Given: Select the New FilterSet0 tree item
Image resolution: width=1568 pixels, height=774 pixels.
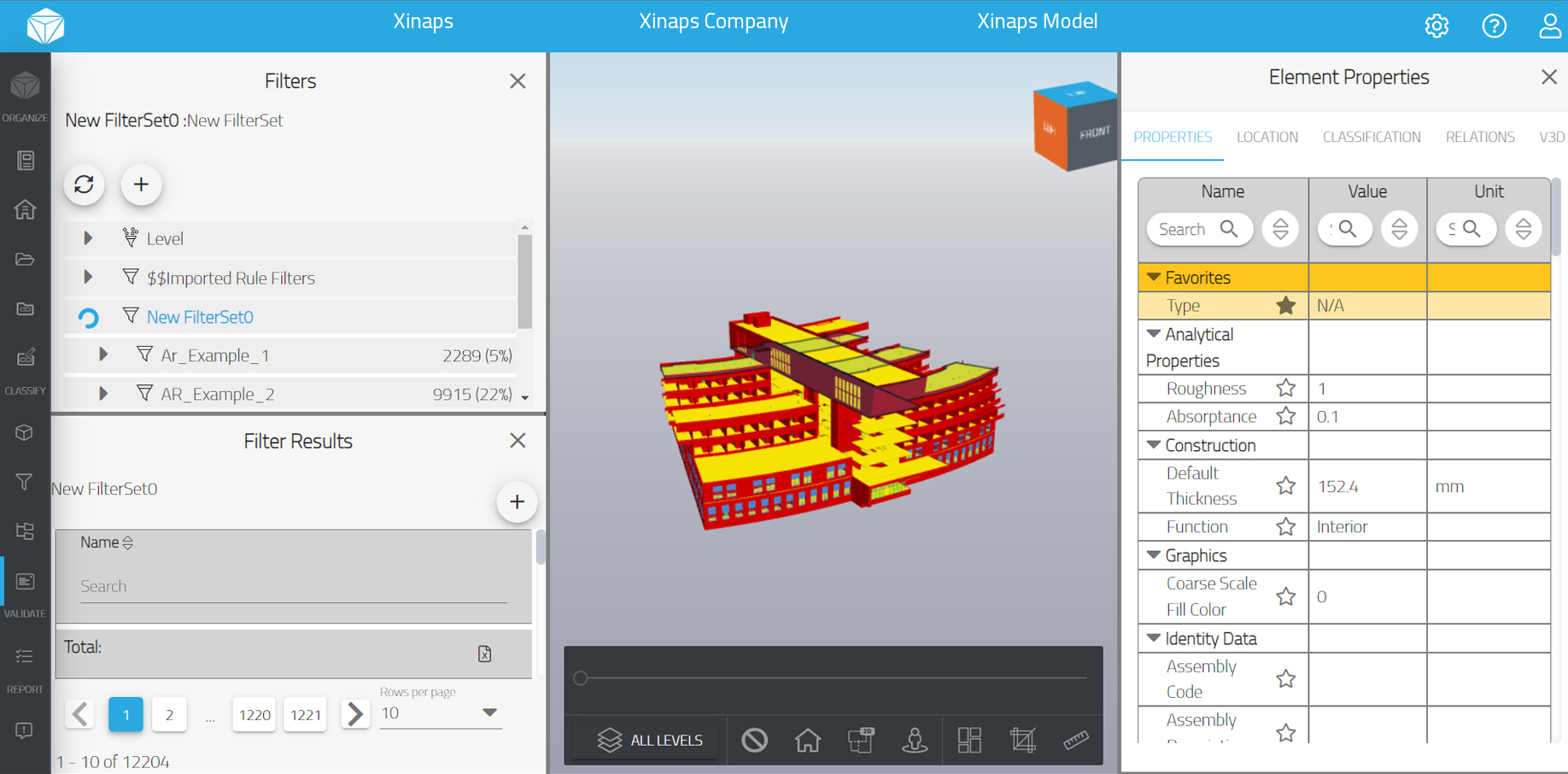Looking at the screenshot, I should tap(200, 317).
